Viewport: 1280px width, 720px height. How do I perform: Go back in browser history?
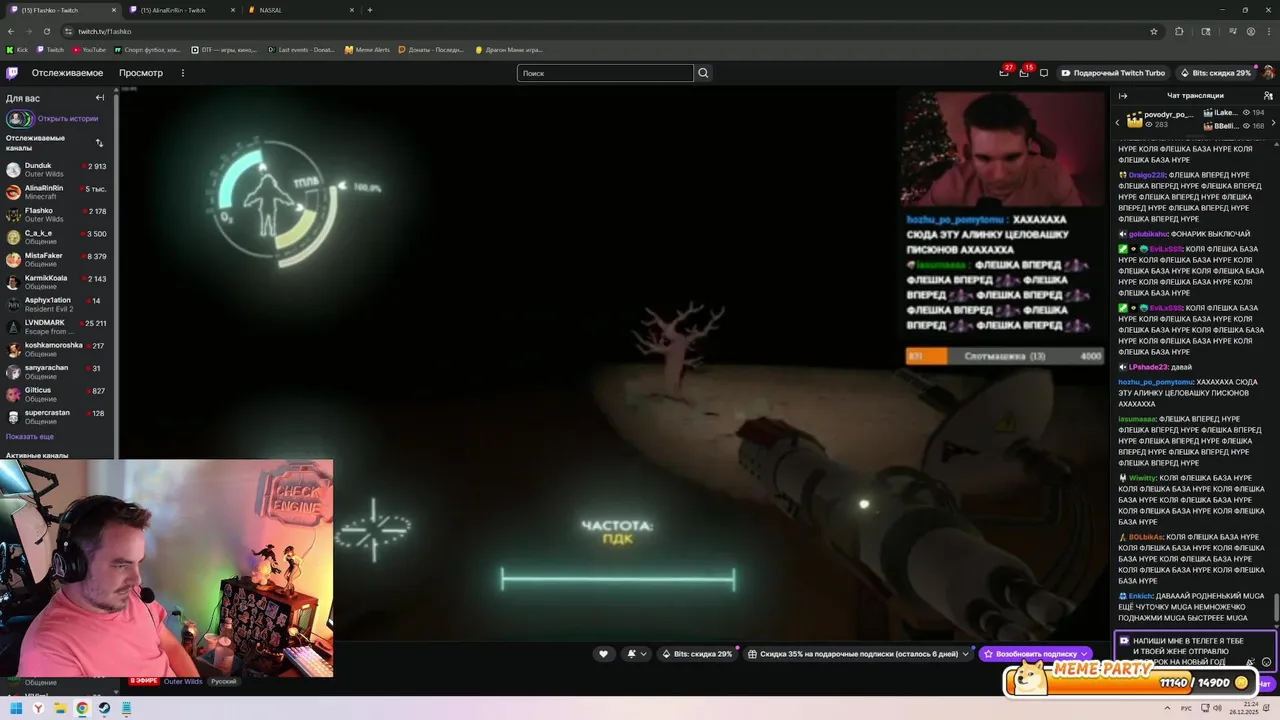11,31
